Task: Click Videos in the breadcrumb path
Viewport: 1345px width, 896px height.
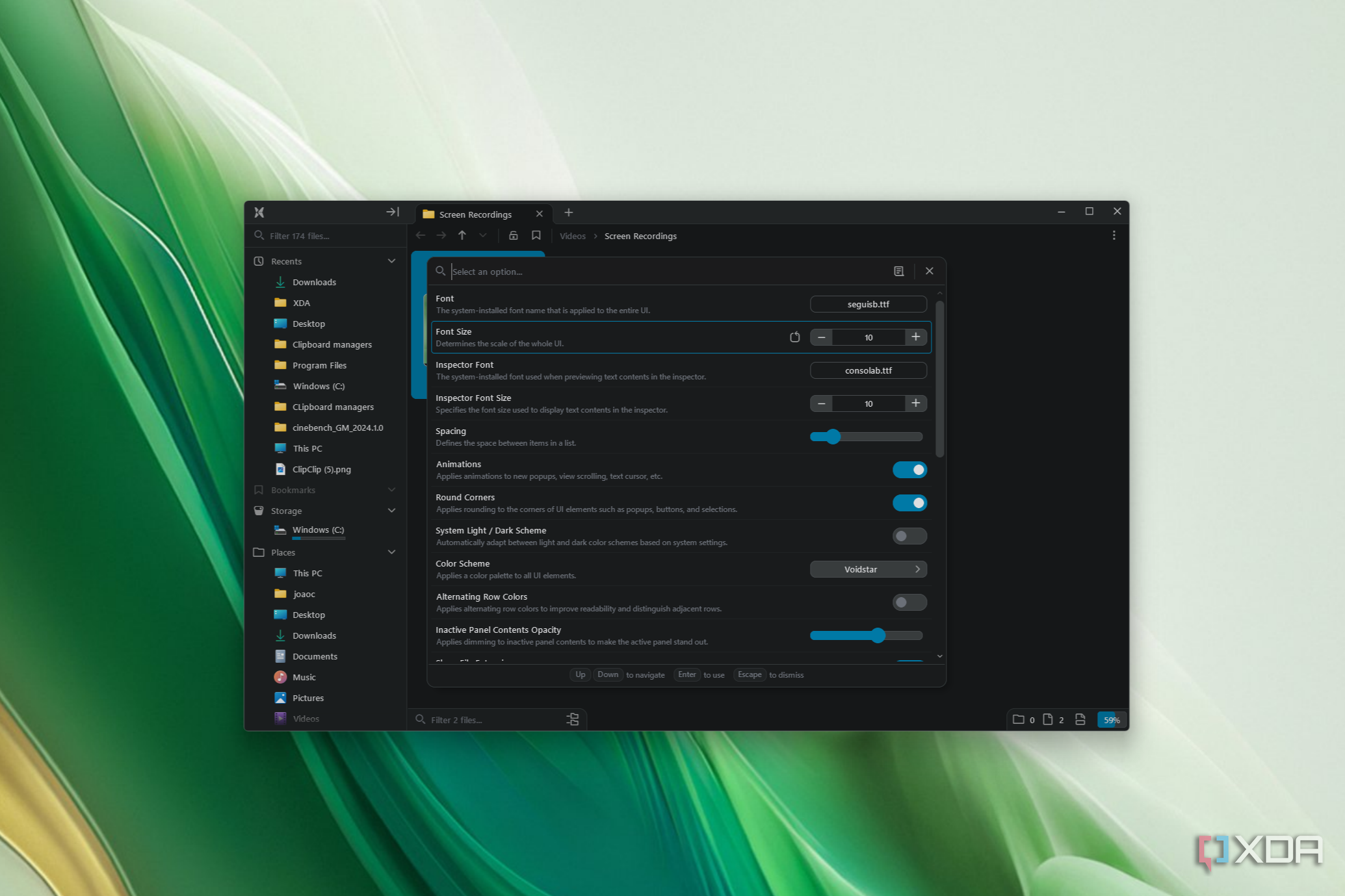Action: [573, 236]
